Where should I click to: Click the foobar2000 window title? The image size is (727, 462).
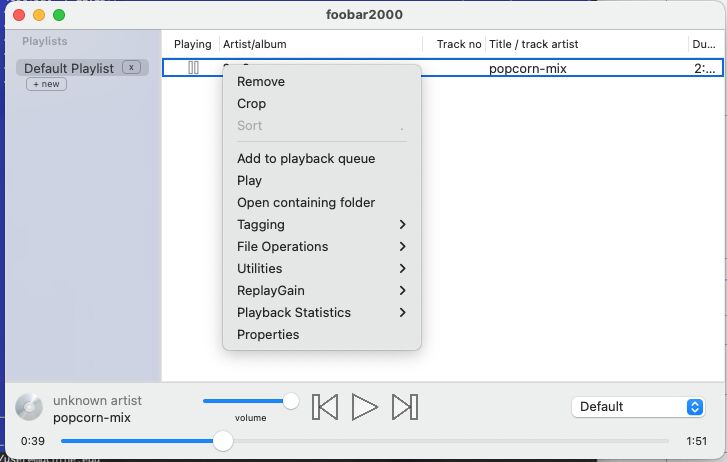pyautogui.click(x=364, y=14)
